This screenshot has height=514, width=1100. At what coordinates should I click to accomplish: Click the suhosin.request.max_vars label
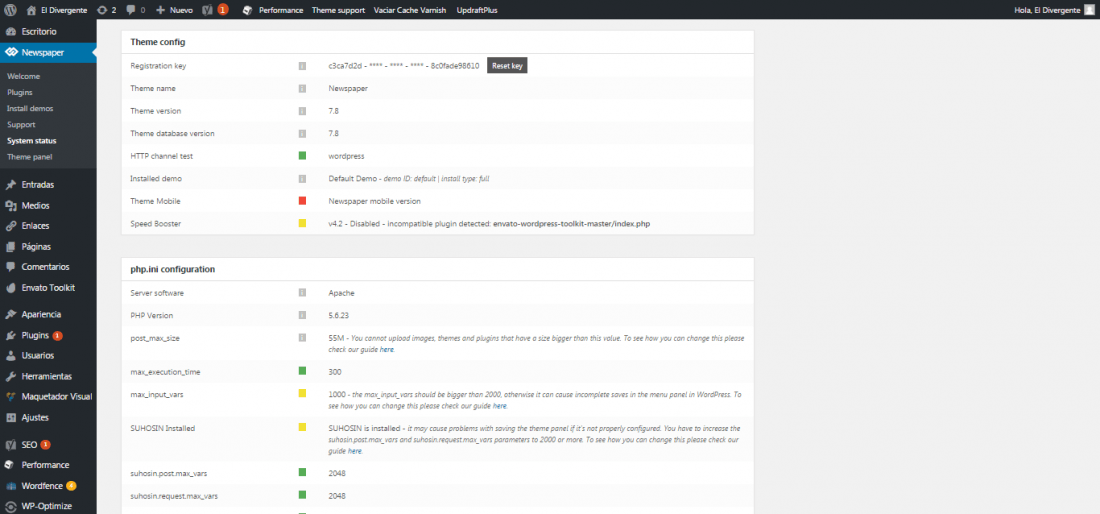(x=174, y=496)
